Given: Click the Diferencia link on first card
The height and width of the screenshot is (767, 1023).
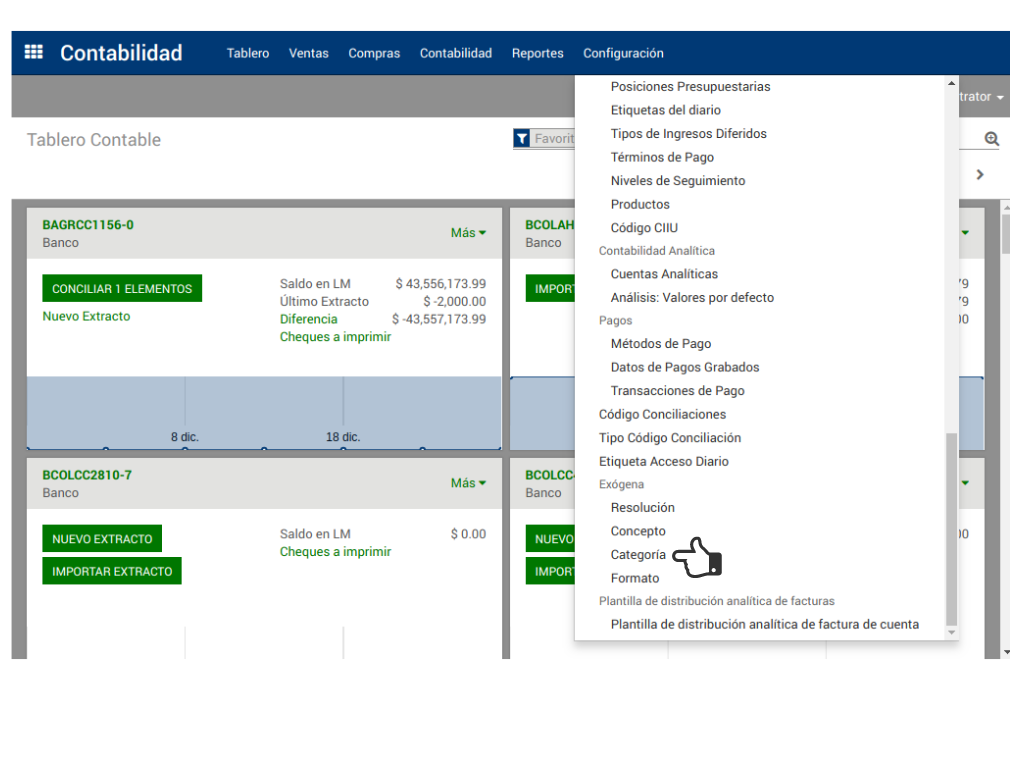Looking at the screenshot, I should (x=308, y=319).
